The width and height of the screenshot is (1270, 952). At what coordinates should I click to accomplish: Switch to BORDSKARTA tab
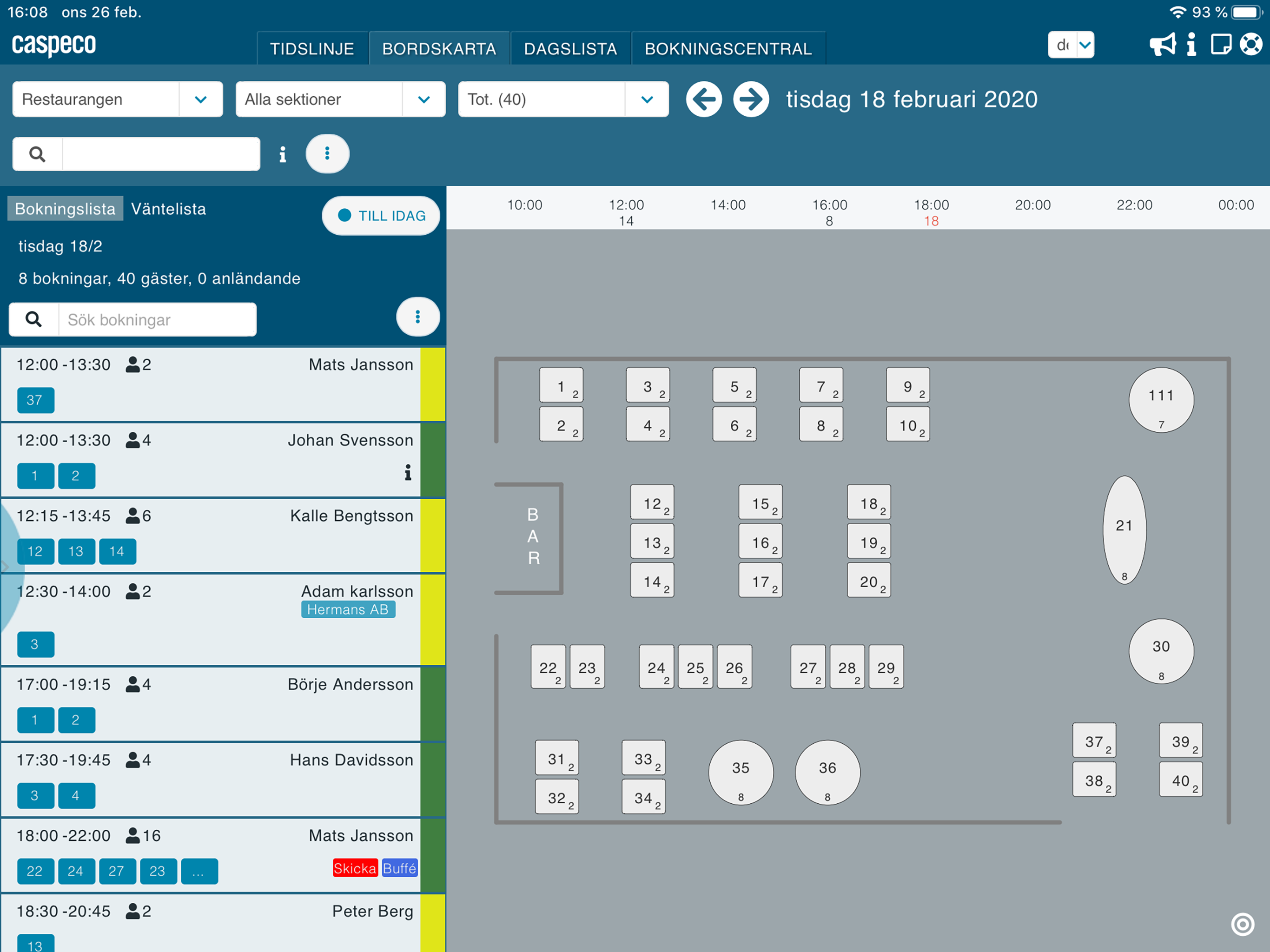pyautogui.click(x=439, y=49)
